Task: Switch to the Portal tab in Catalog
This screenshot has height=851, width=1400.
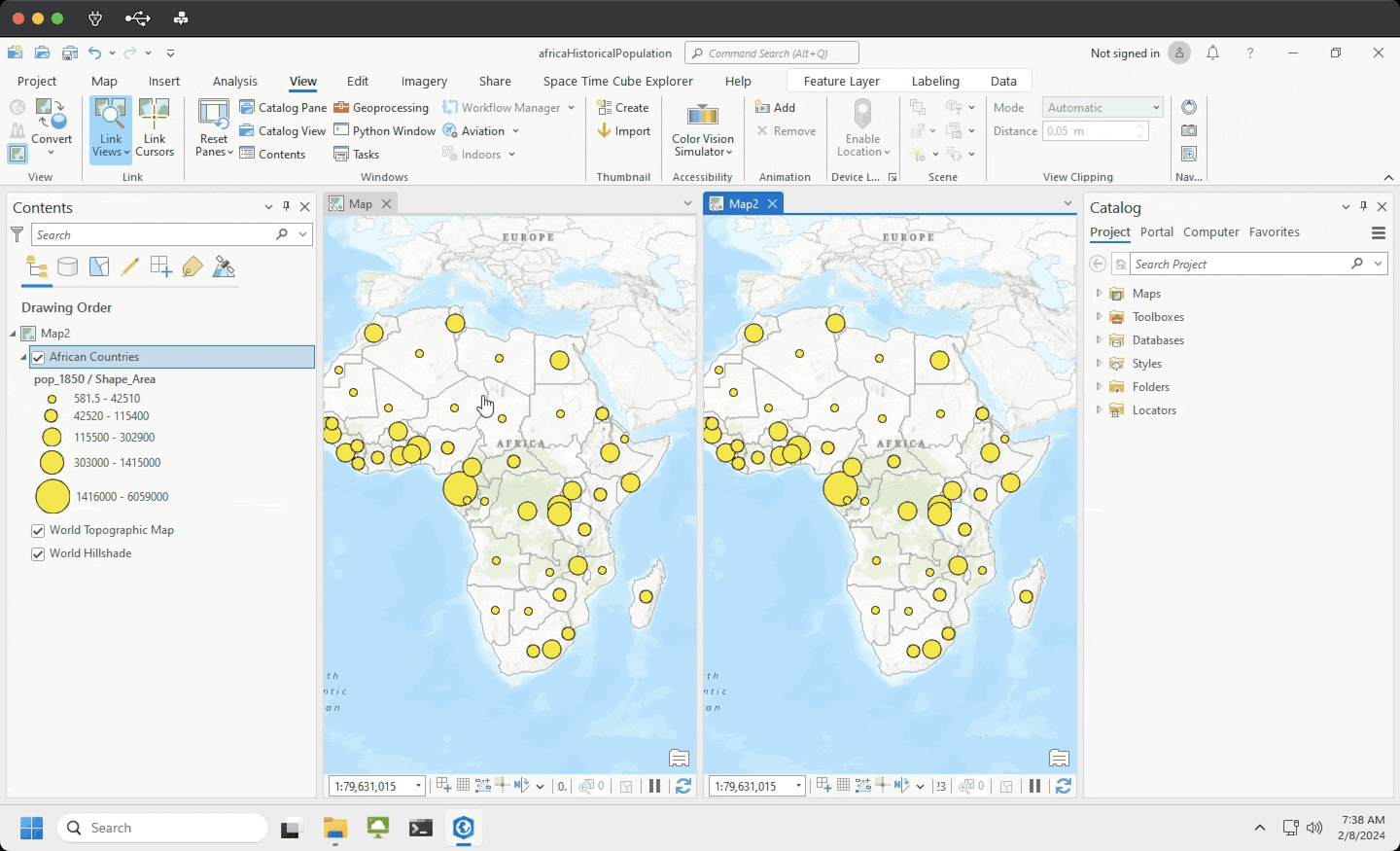Action: (x=1156, y=232)
